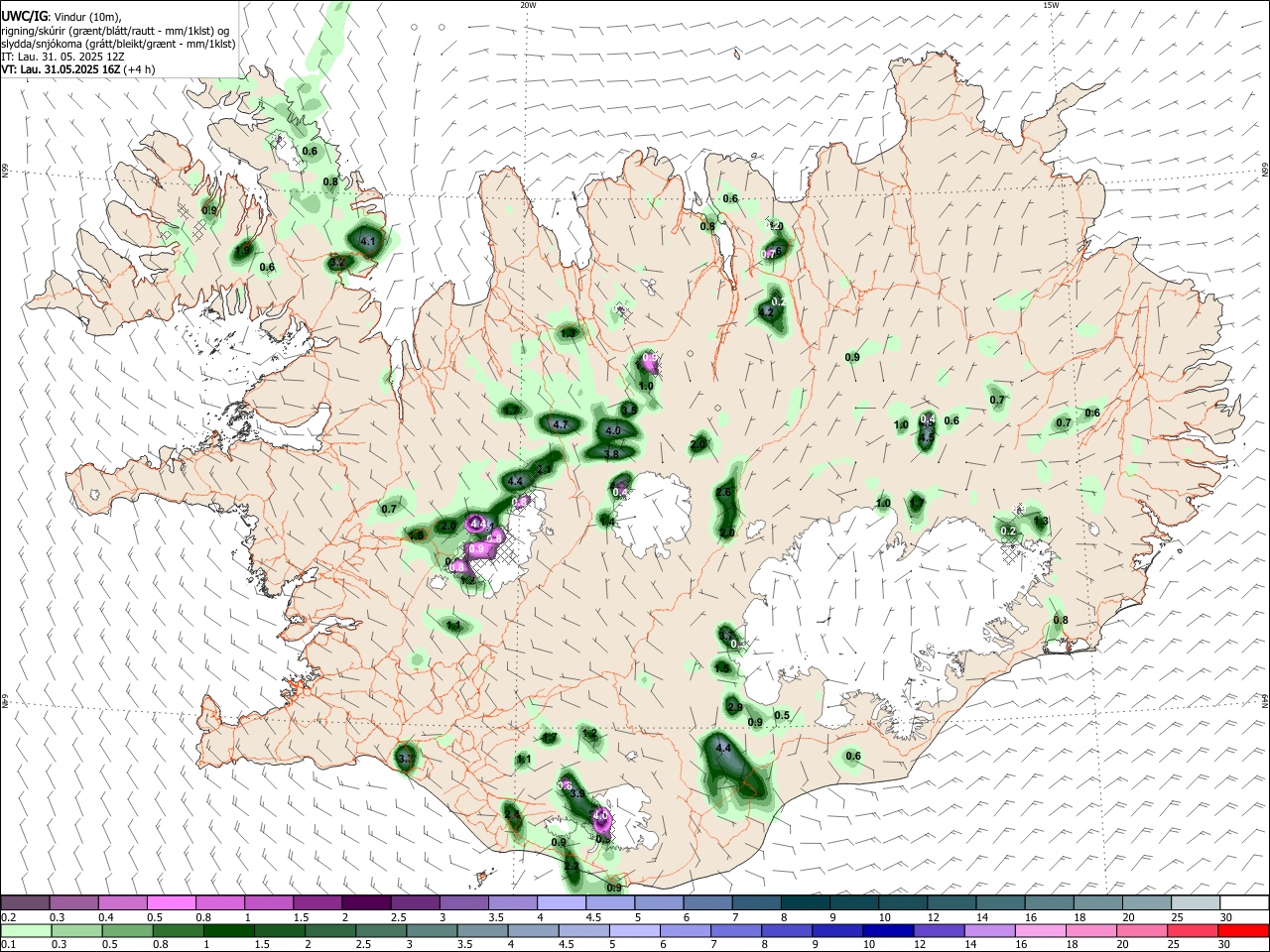Click the dark teal swatch labeled 8
The height and width of the screenshot is (952, 1270).
point(805,902)
